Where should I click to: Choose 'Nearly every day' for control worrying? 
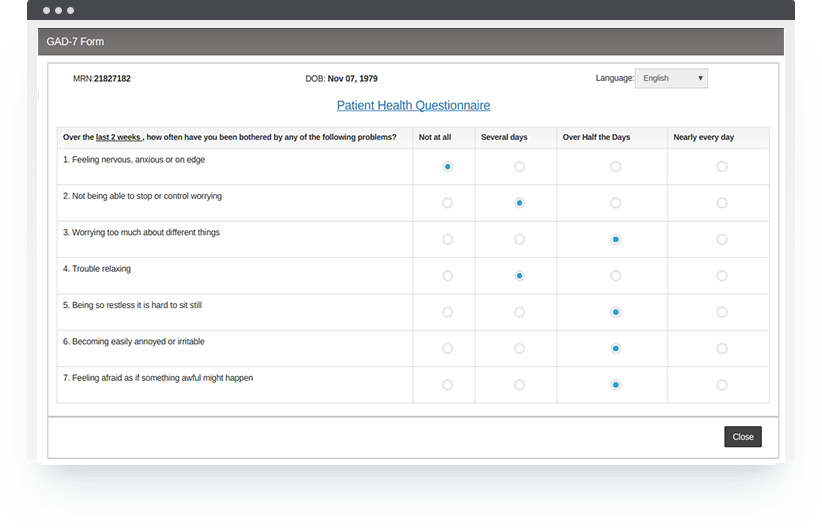[722, 203]
